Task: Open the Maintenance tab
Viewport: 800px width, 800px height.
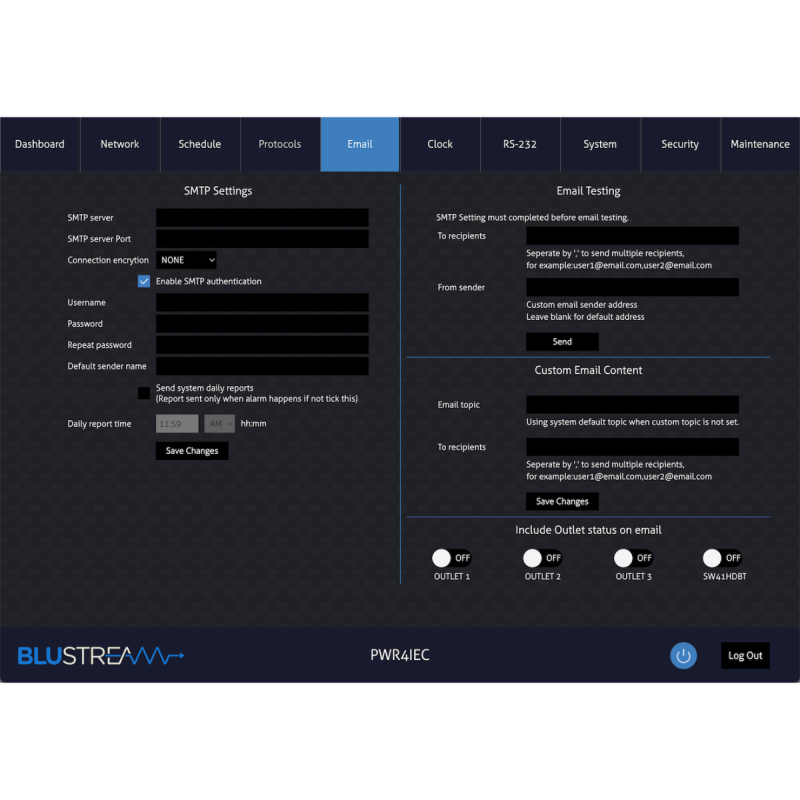Action: pyautogui.click(x=760, y=144)
